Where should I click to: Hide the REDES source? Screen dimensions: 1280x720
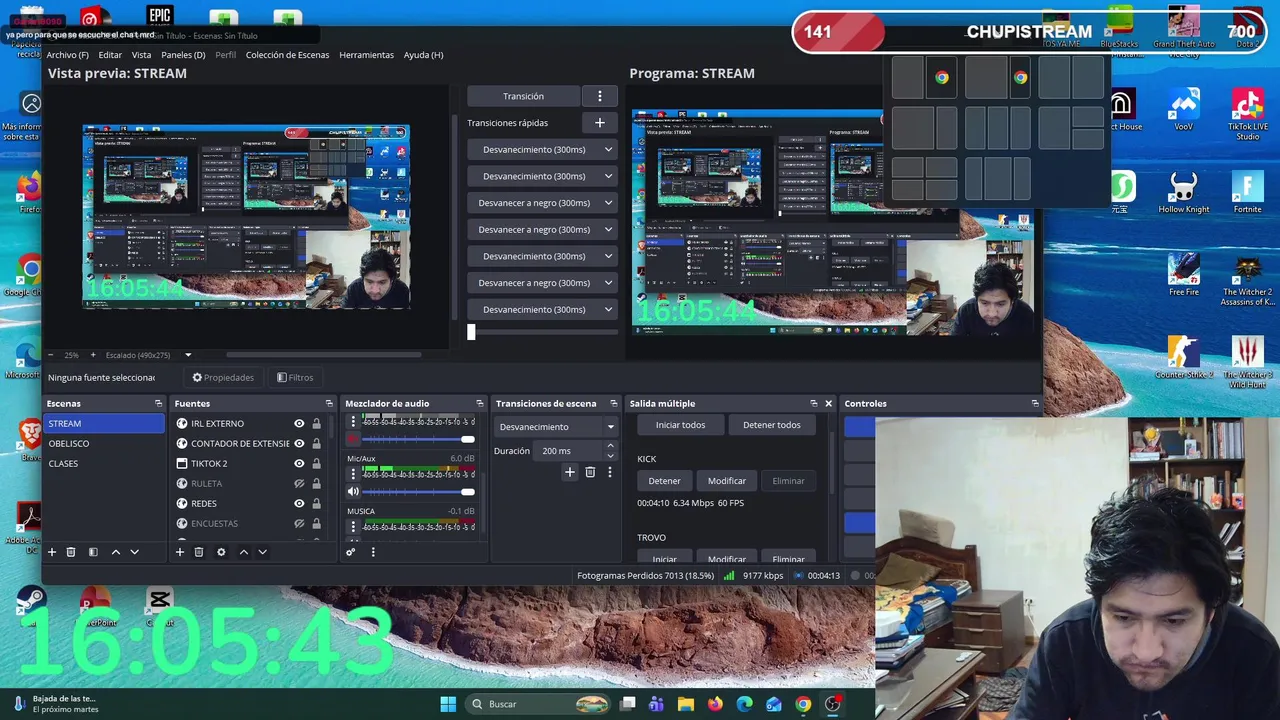[x=299, y=503]
